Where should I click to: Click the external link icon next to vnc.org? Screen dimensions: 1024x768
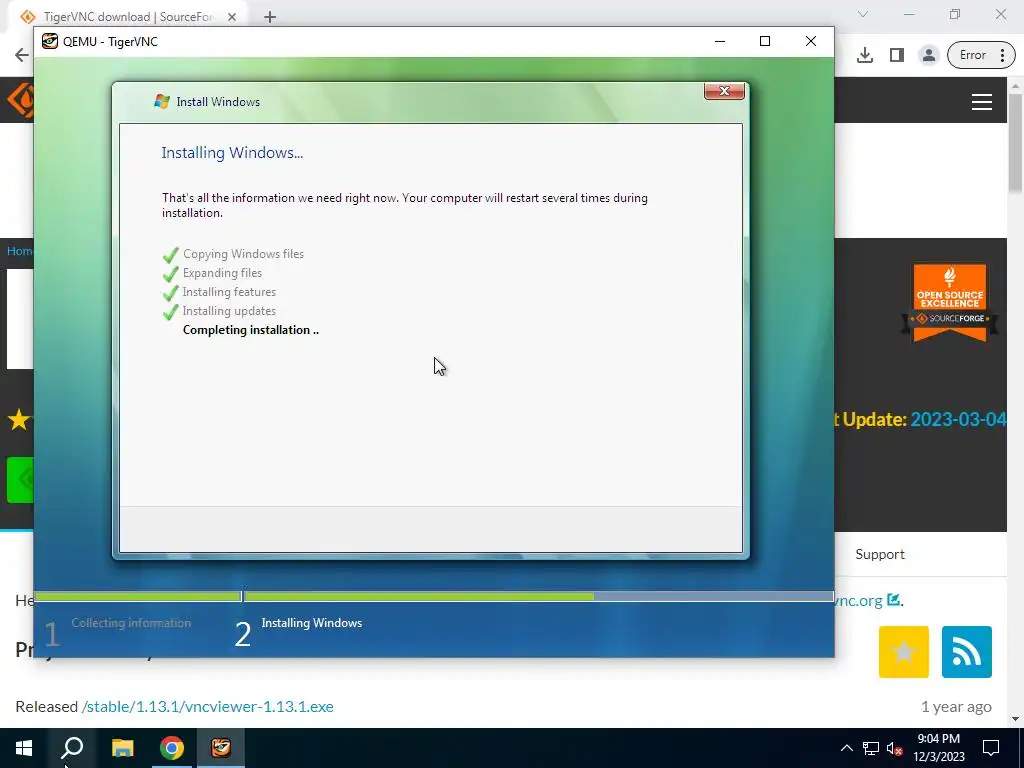893,599
